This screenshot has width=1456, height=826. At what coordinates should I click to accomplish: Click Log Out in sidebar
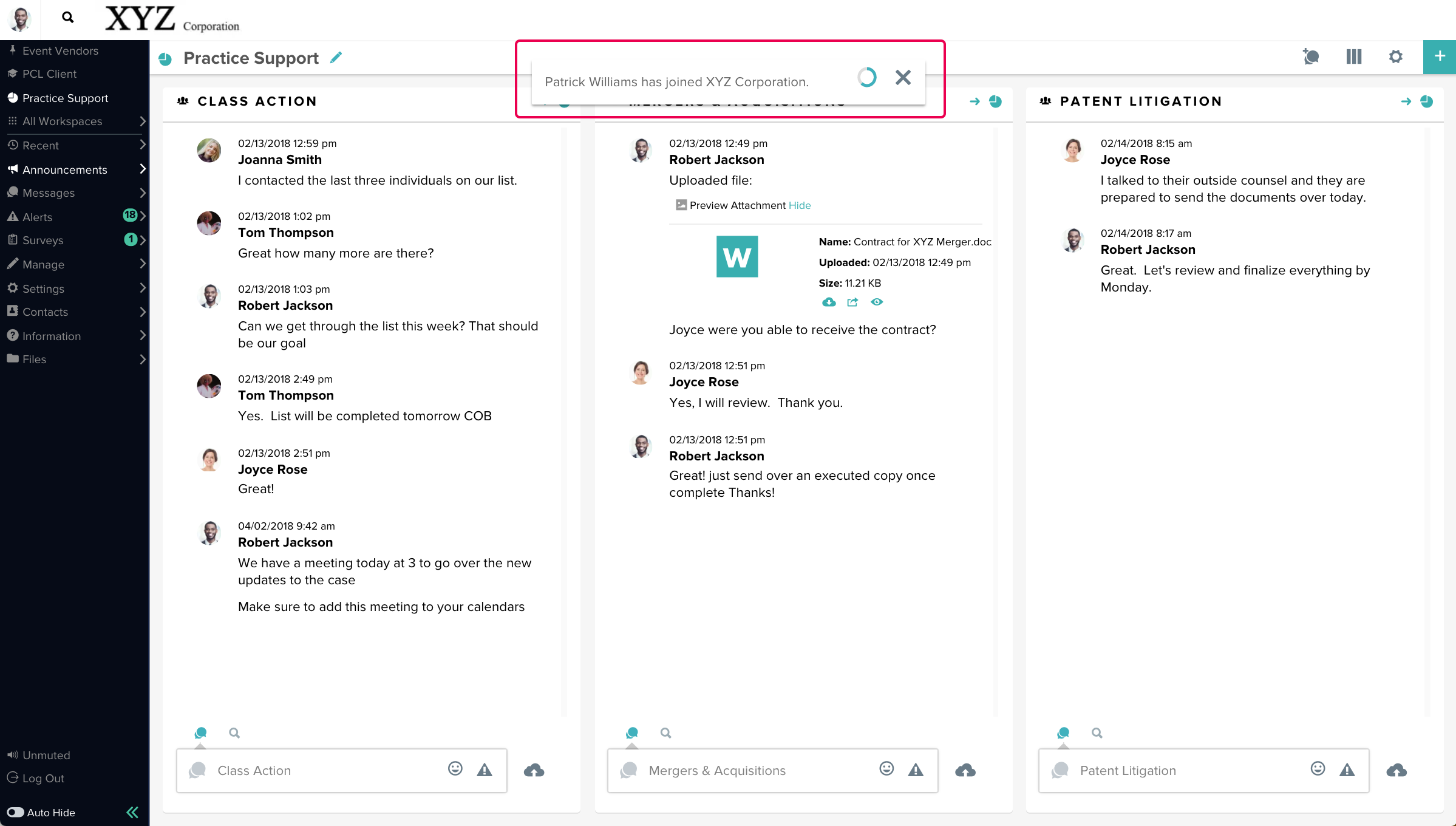pyautogui.click(x=35, y=778)
